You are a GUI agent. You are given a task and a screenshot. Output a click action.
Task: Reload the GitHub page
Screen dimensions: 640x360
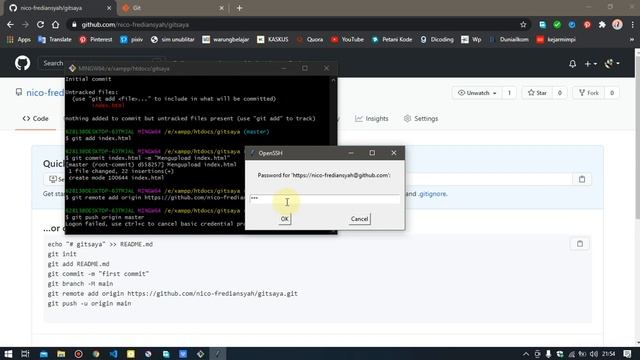(x=40, y=24)
